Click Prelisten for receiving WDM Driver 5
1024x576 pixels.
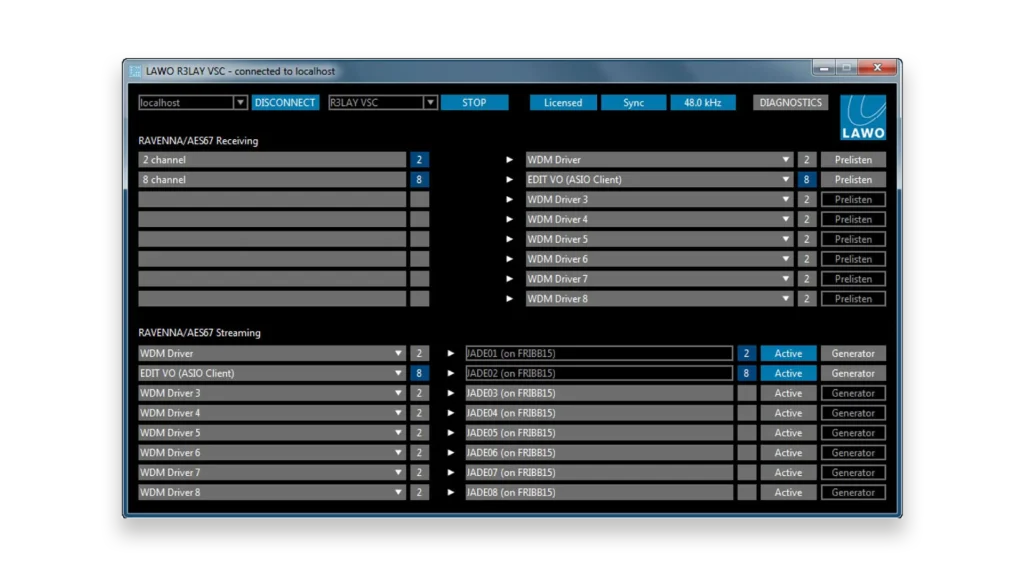coord(853,240)
